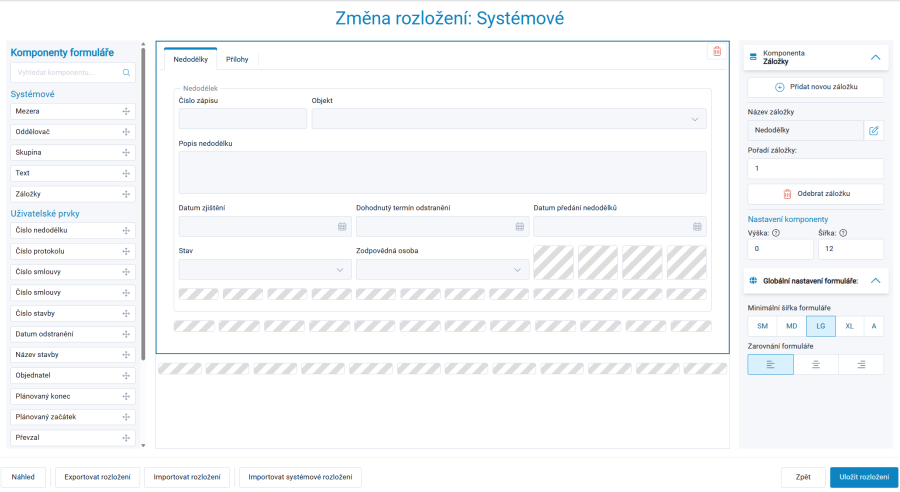Click the component list scrollbar up arrow
The height and width of the screenshot is (492, 900).
tap(143, 44)
